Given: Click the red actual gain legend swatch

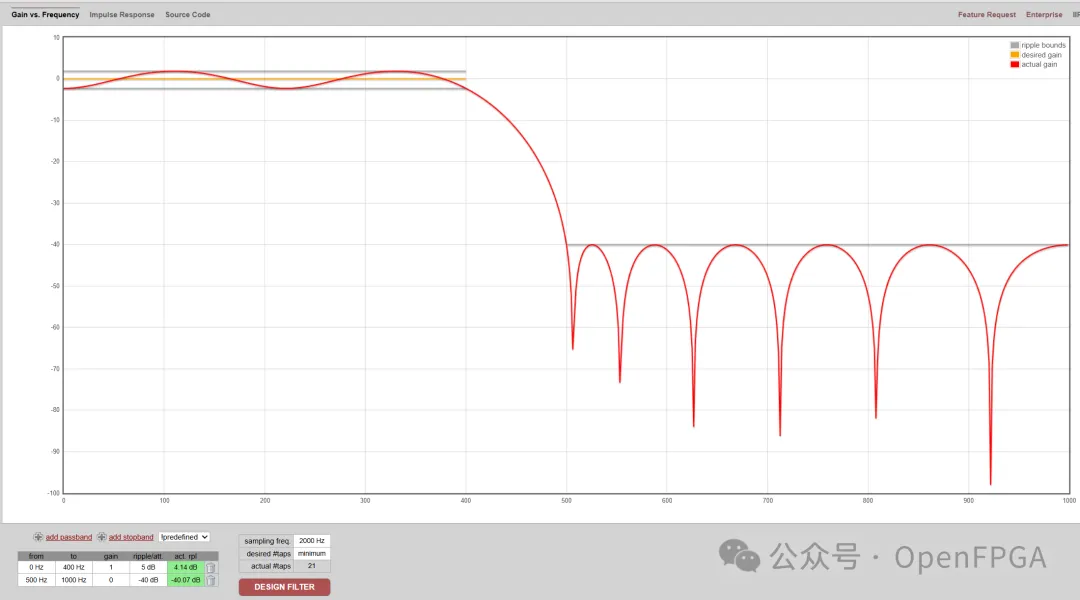Looking at the screenshot, I should coord(1014,64).
